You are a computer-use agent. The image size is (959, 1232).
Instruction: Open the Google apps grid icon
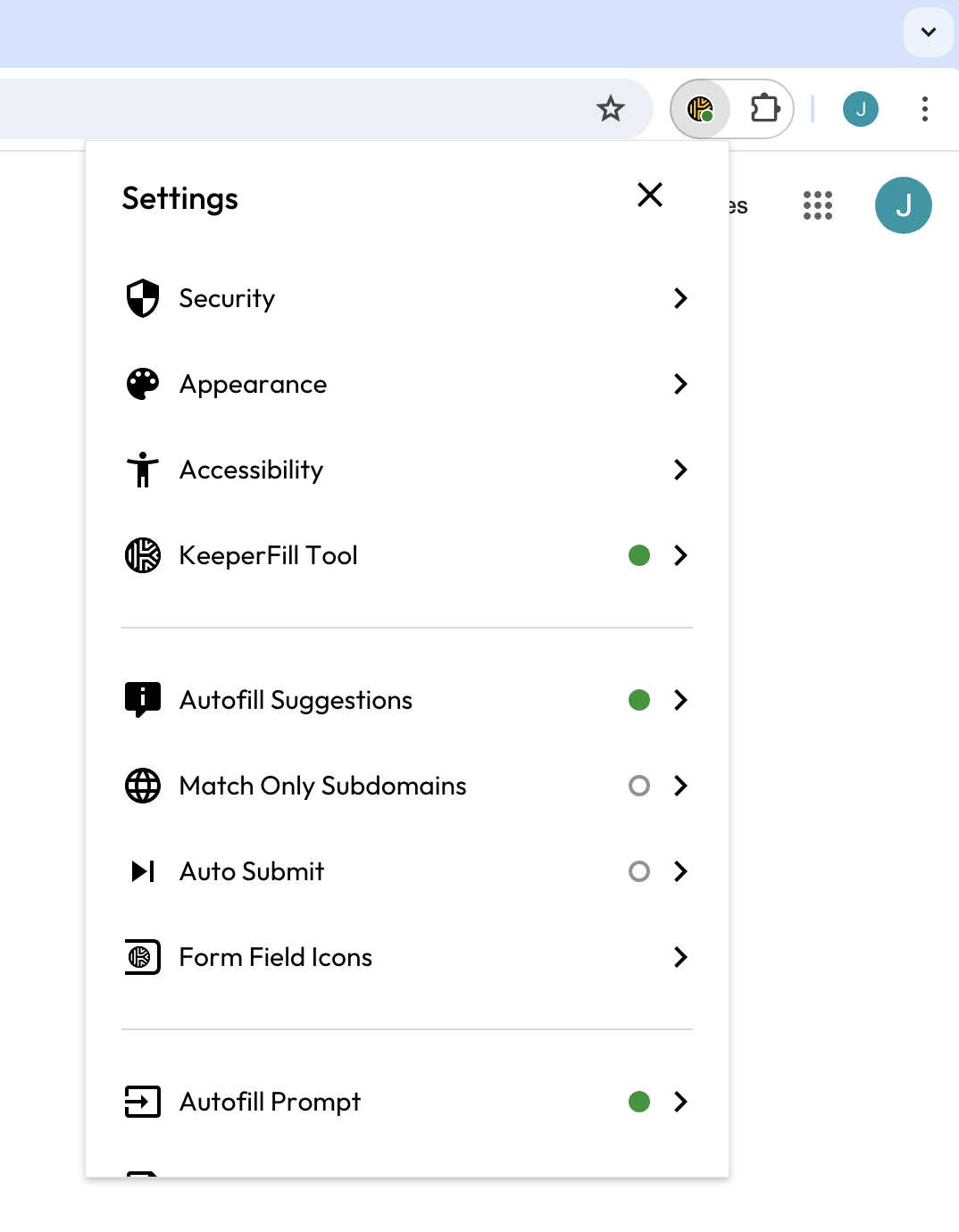tap(817, 205)
